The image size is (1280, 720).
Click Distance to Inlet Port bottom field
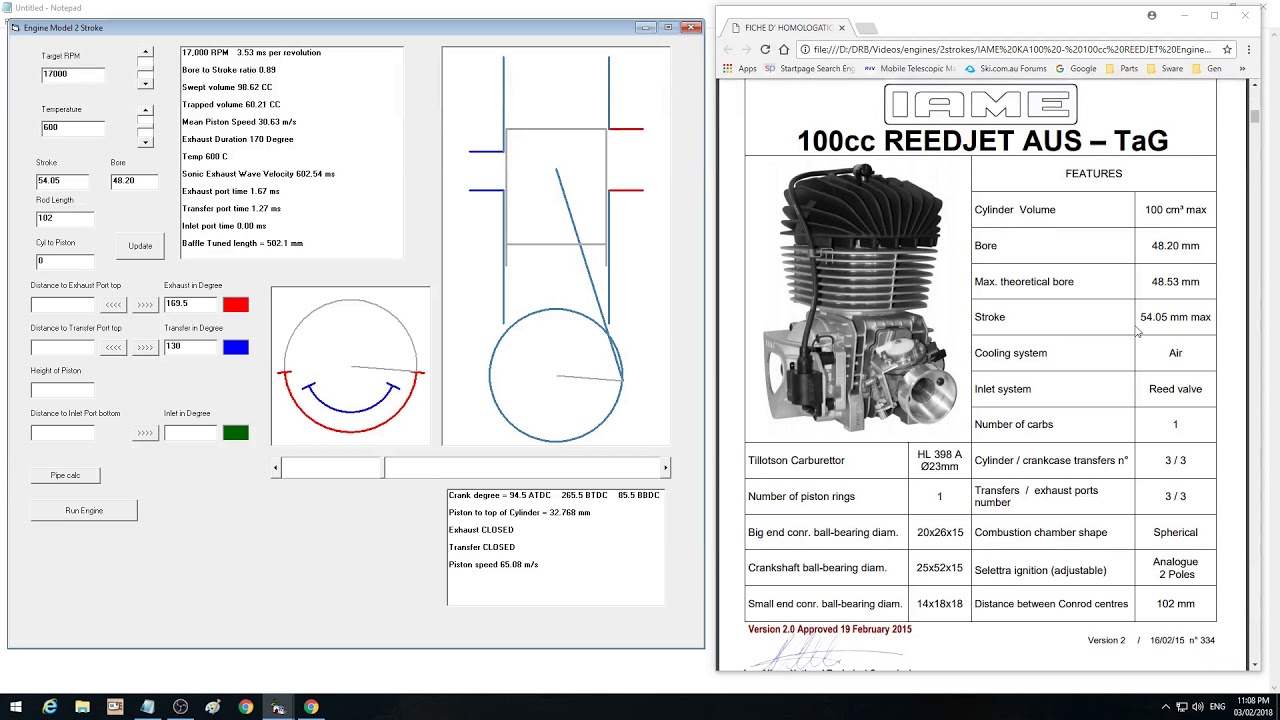(x=62, y=433)
